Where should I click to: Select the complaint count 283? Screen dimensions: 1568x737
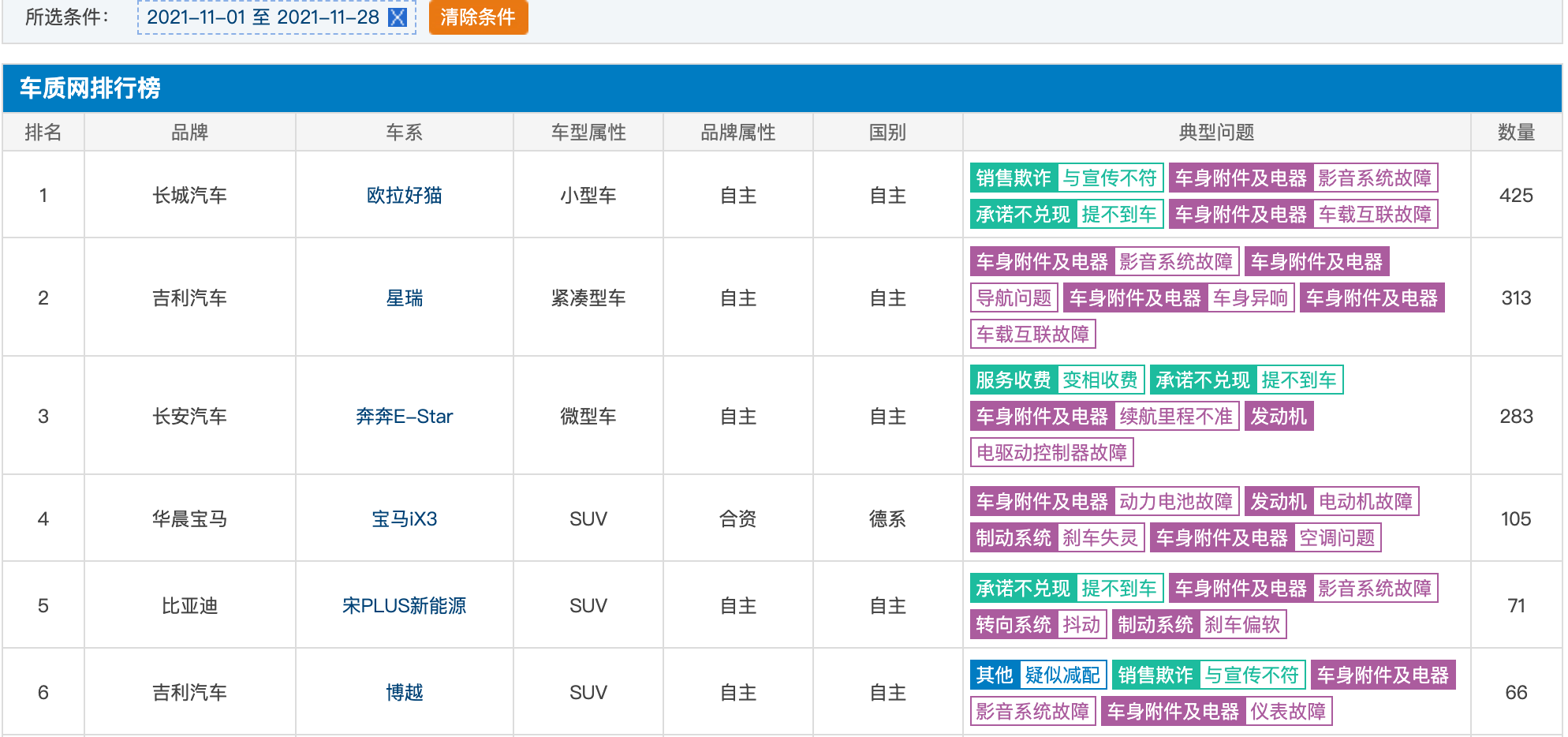pos(1516,417)
